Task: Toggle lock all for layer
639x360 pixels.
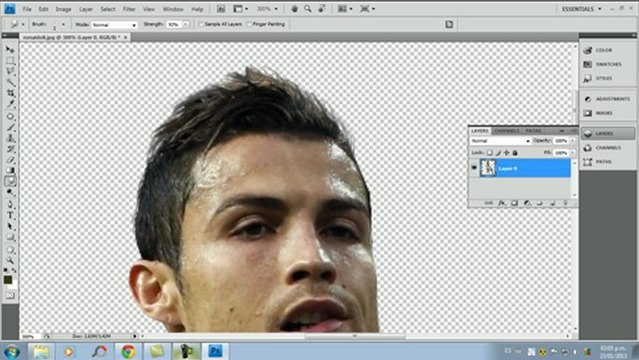Action: (515, 153)
